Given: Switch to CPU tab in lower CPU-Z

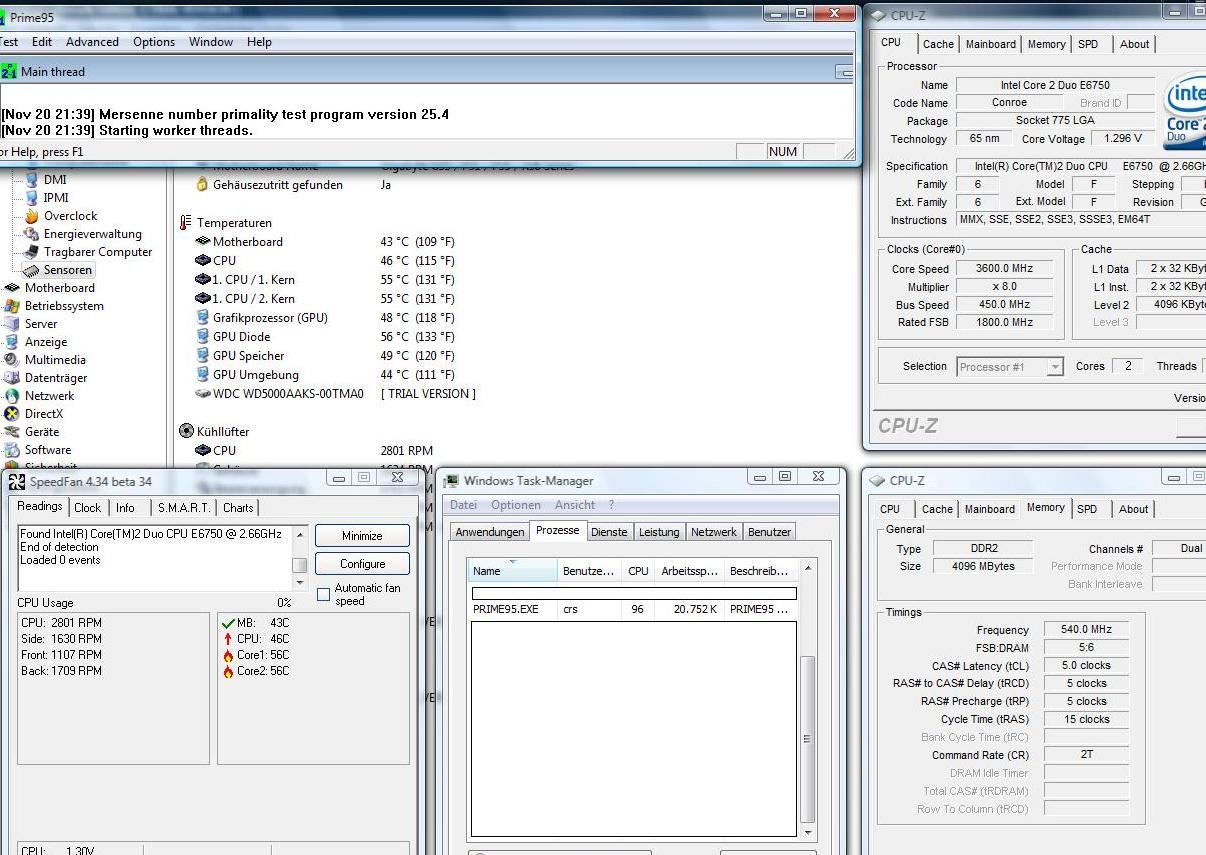Looking at the screenshot, I should click(890, 509).
